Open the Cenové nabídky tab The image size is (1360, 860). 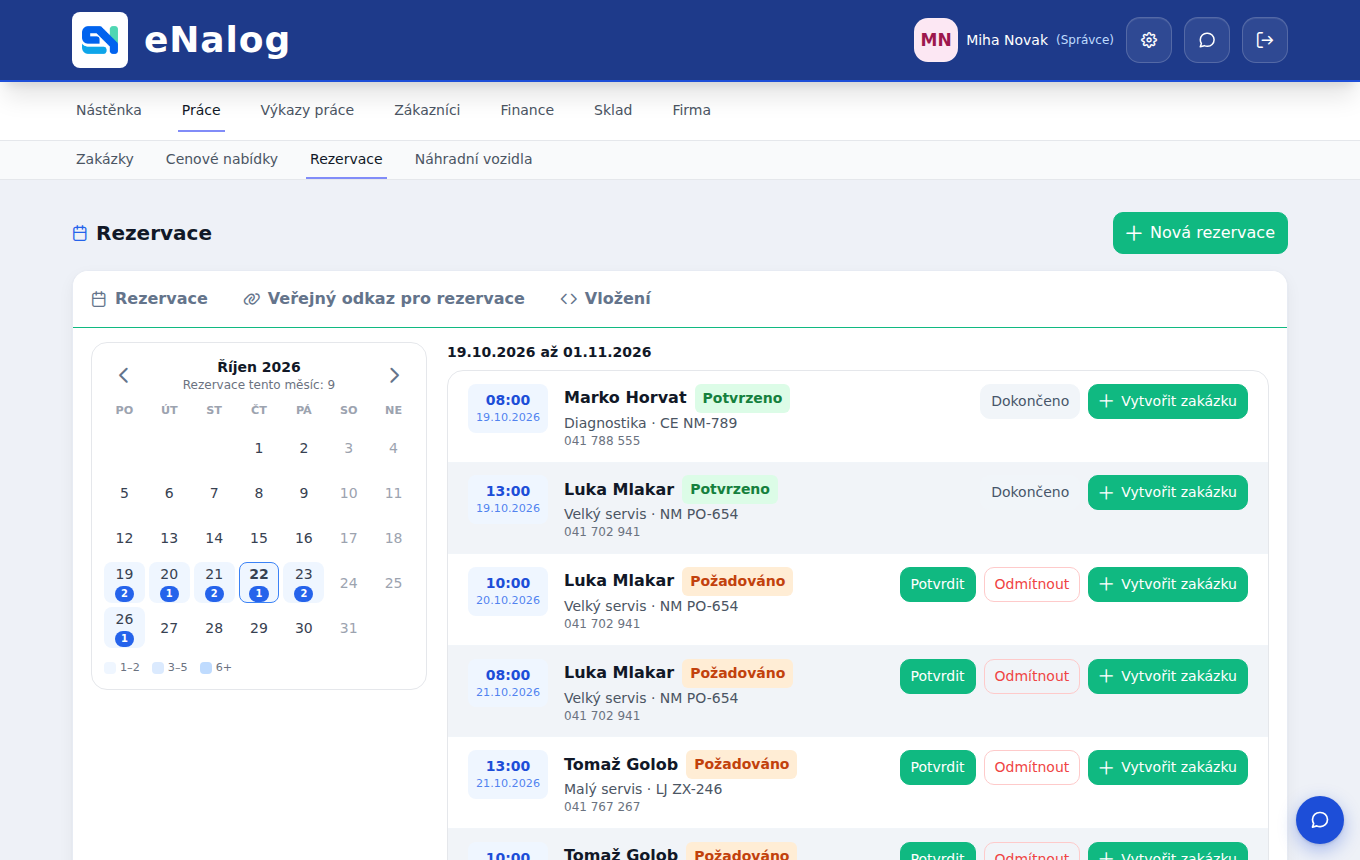point(222,159)
